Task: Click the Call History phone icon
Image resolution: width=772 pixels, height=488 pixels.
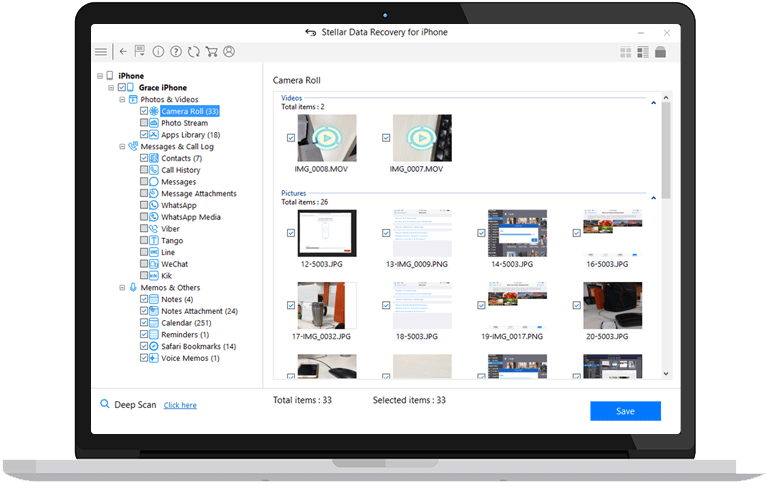Action: [154, 170]
